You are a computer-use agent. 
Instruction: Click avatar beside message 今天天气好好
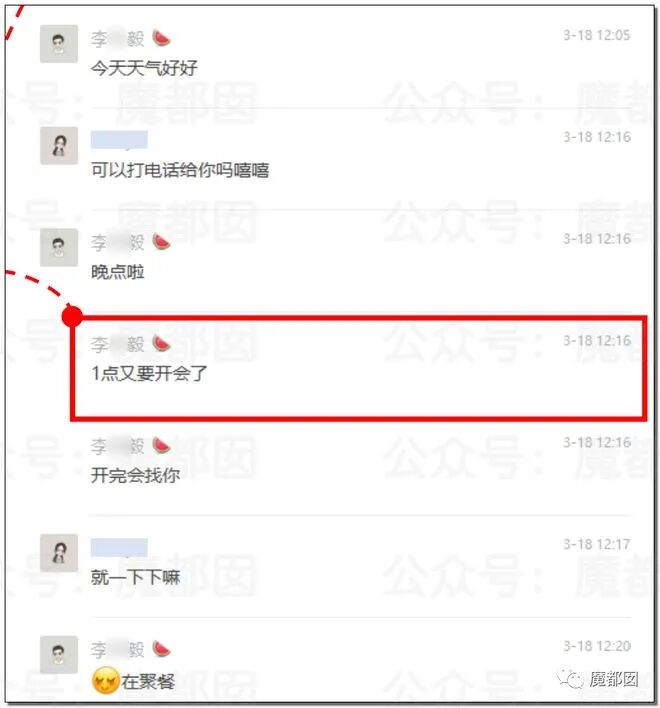pos(59,44)
